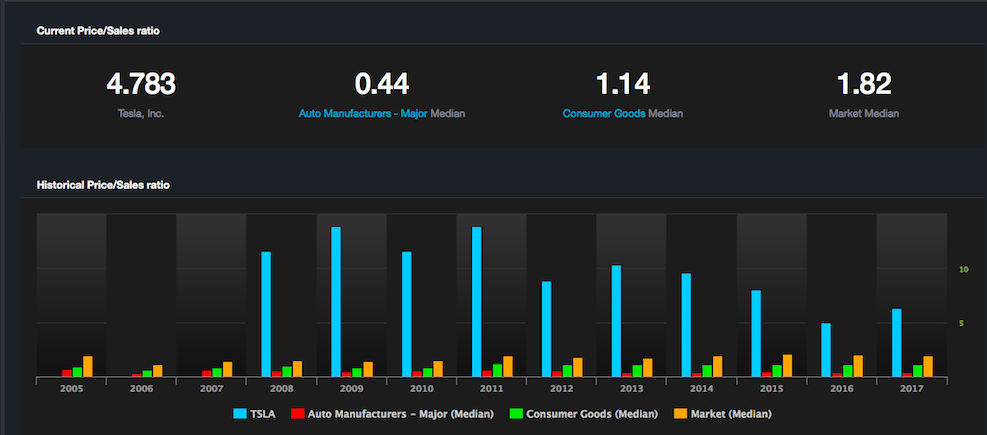Select the TSLA bar for 2009
Viewport: 987px width, 435px height.
(336, 302)
